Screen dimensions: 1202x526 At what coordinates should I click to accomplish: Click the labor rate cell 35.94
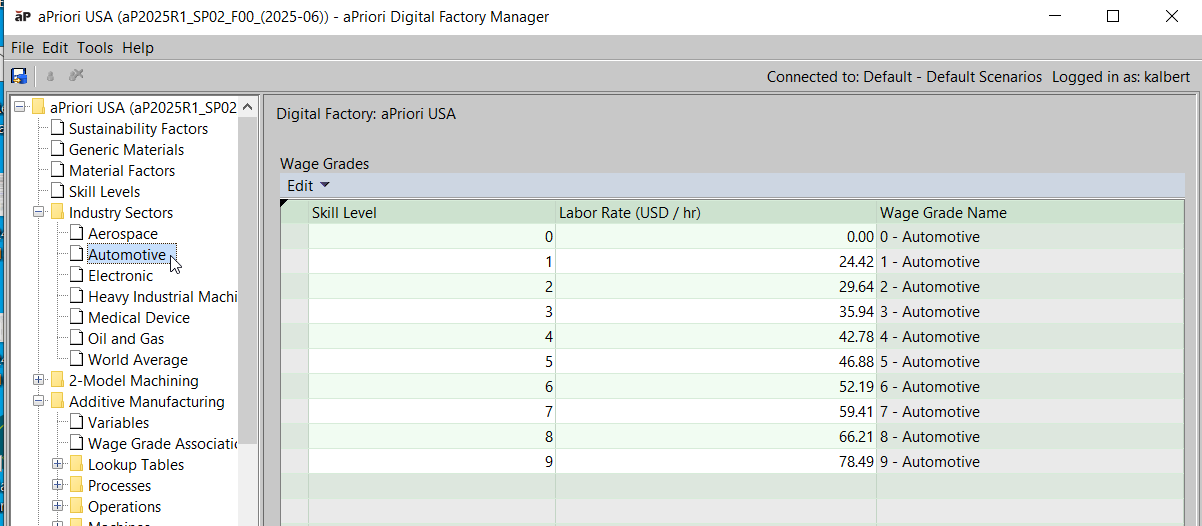[716, 311]
